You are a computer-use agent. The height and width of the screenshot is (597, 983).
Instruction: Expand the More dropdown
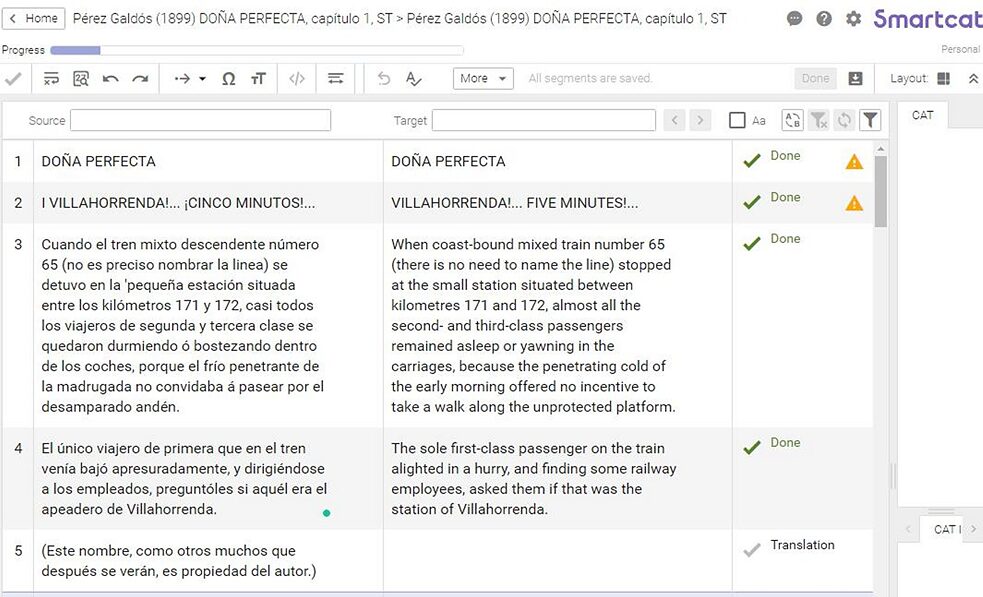pos(482,79)
